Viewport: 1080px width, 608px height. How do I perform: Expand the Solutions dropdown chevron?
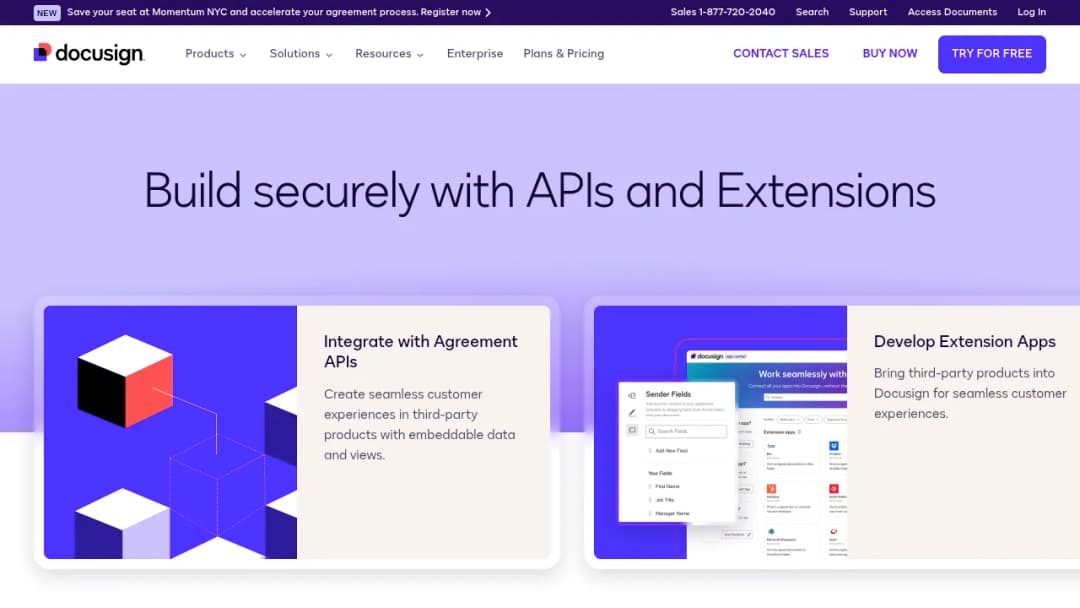point(329,54)
